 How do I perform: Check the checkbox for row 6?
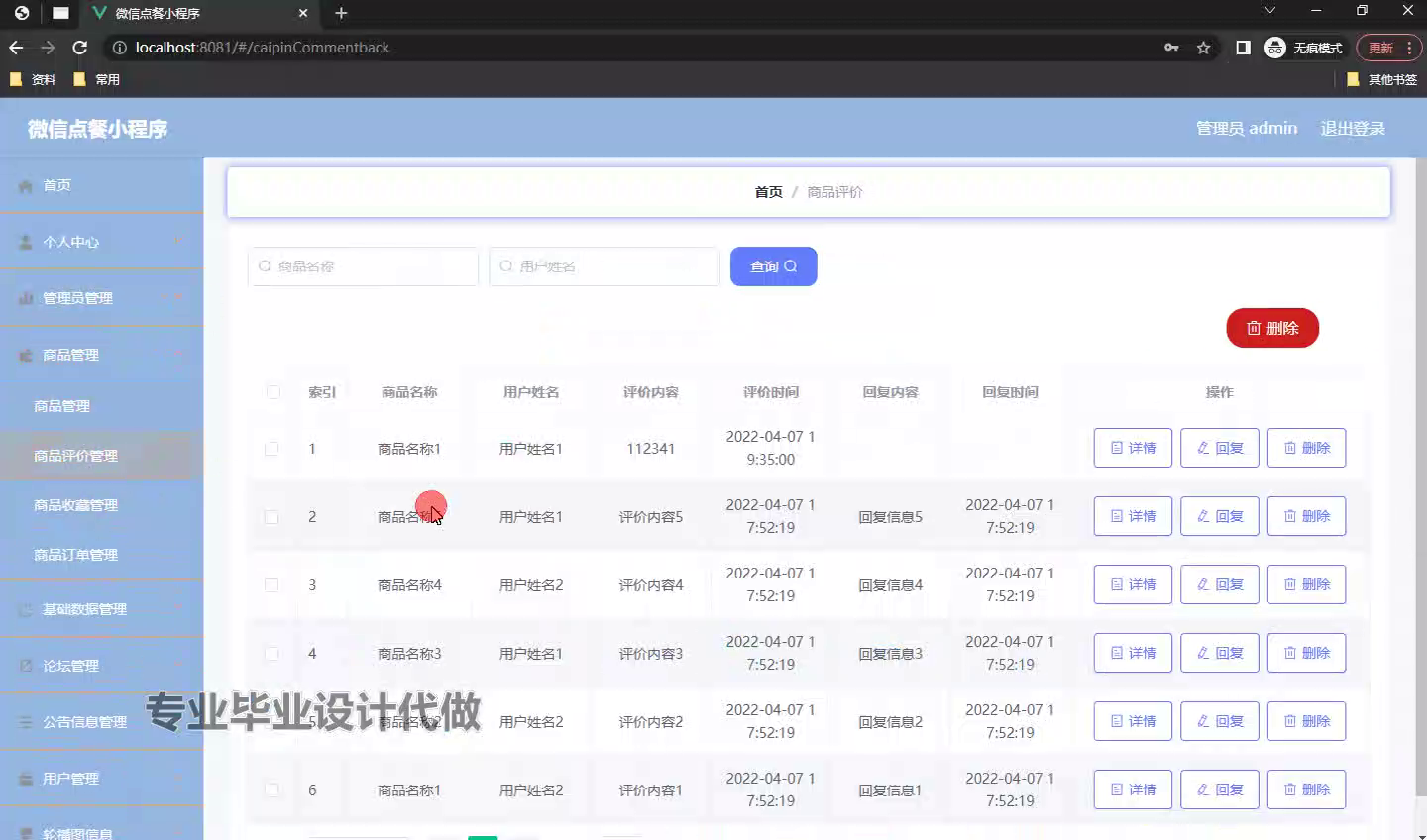(x=272, y=790)
